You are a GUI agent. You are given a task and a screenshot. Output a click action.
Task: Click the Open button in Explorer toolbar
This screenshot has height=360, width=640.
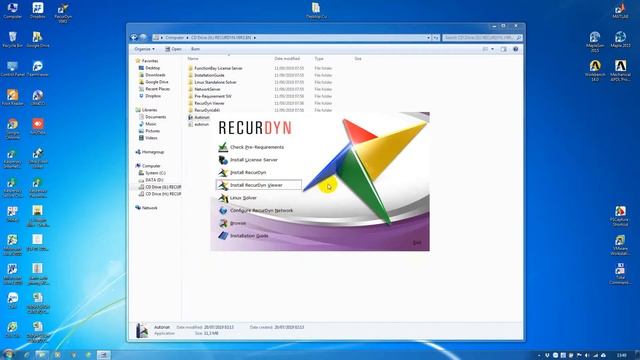coord(173,49)
